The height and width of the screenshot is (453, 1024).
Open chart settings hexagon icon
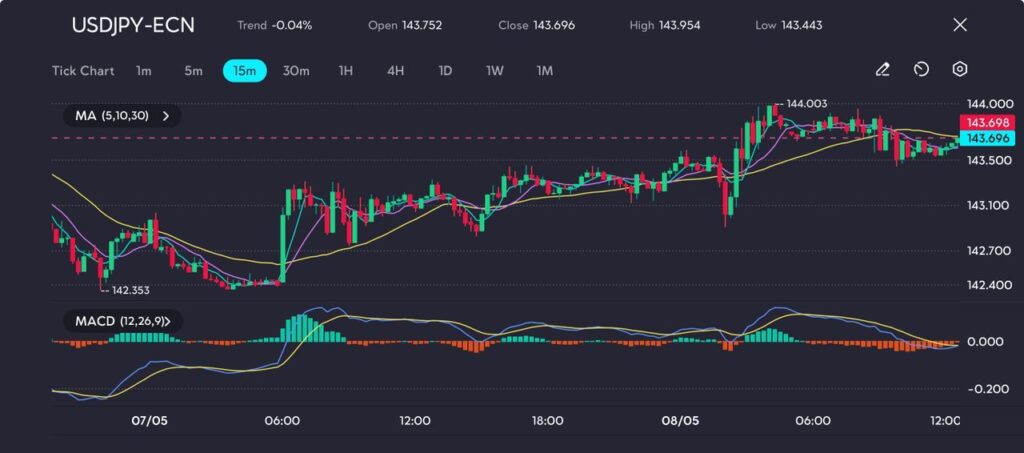(x=959, y=70)
